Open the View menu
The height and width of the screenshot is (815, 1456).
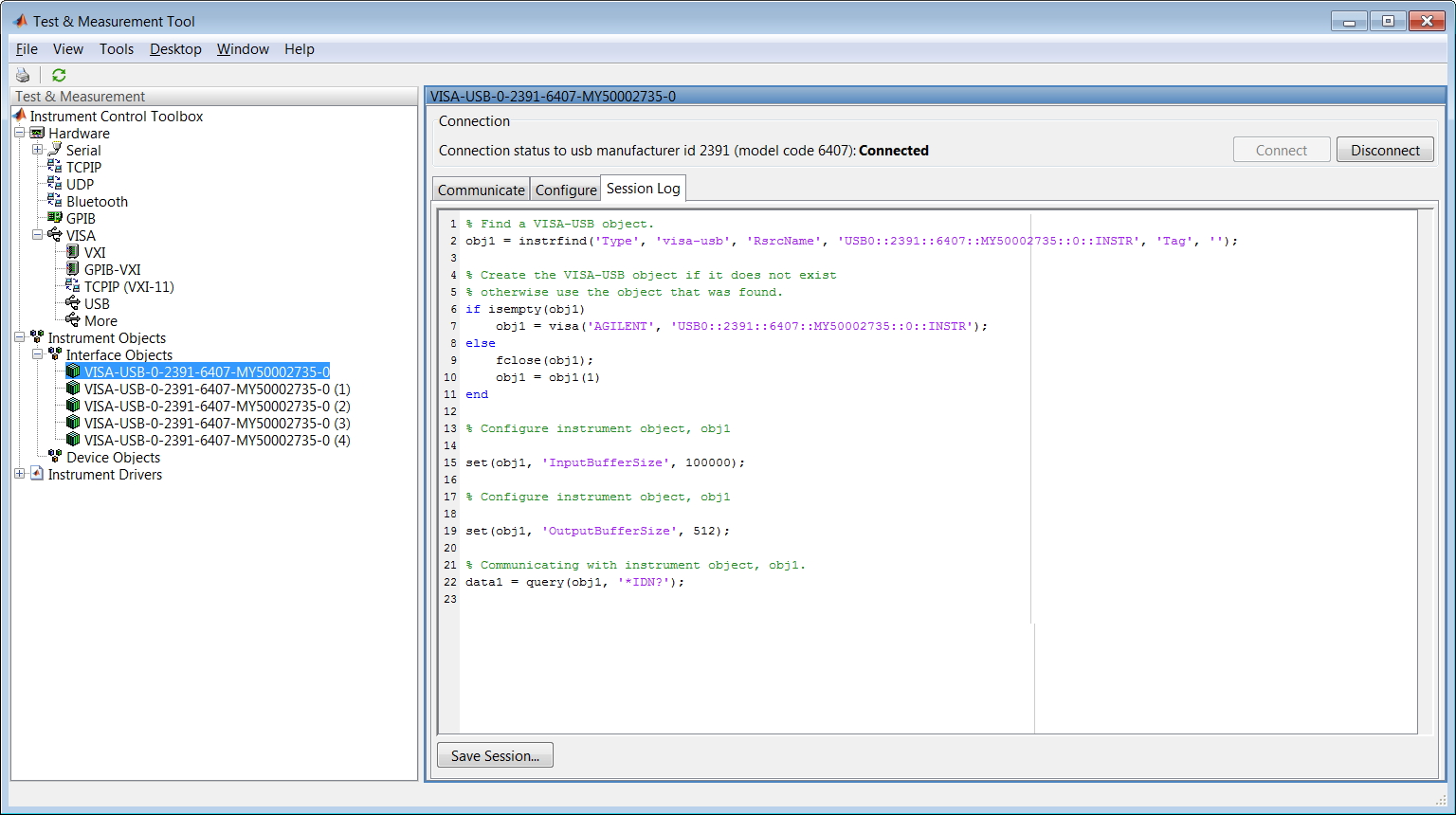68,49
